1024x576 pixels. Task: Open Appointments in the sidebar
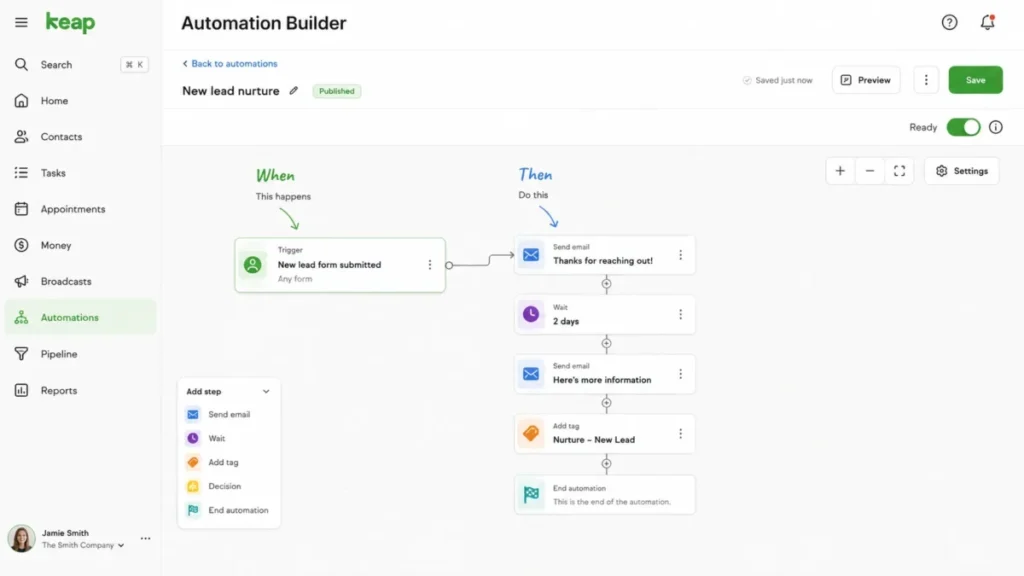point(81,209)
